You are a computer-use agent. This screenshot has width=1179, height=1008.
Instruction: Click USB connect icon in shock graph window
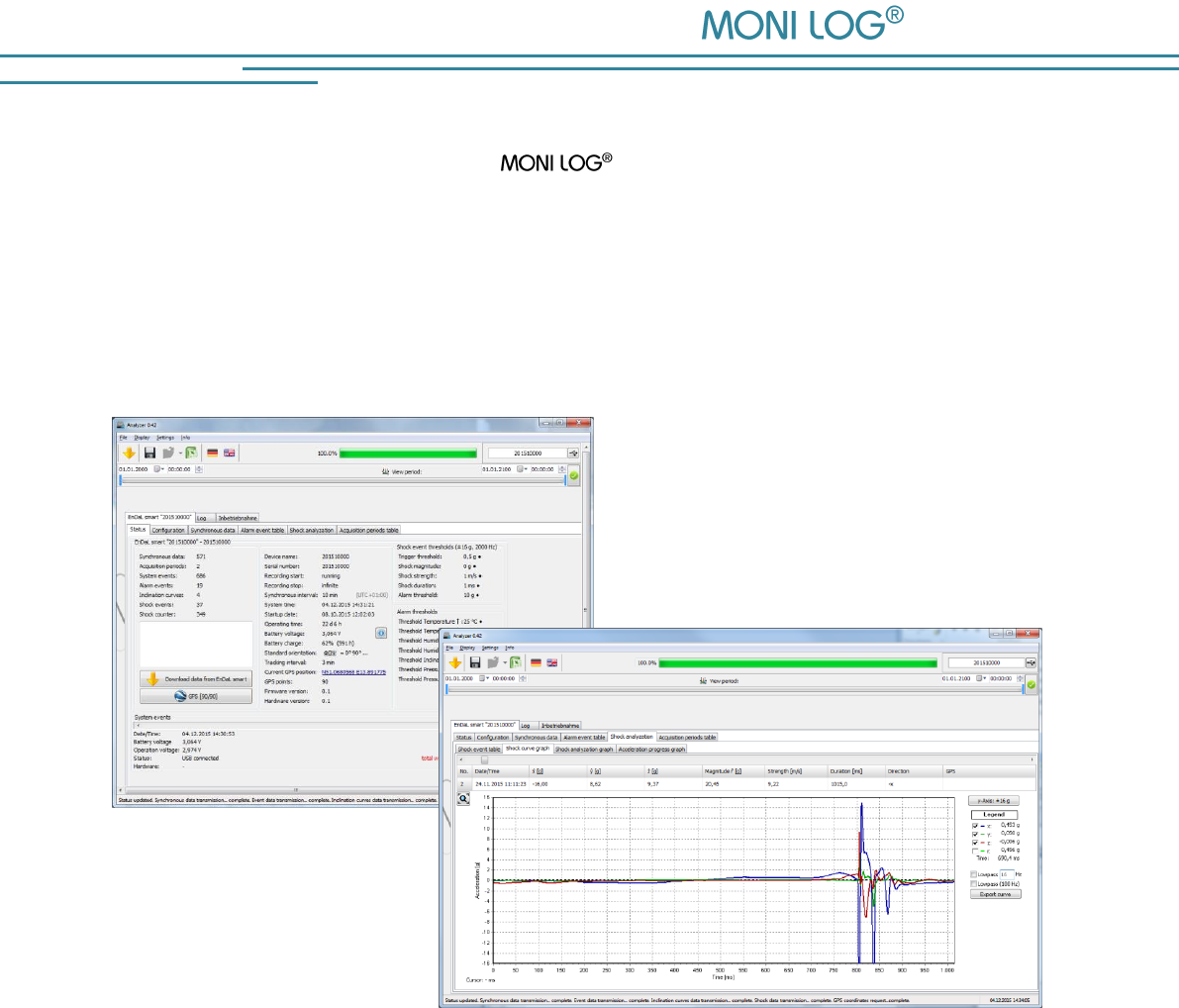click(1031, 663)
